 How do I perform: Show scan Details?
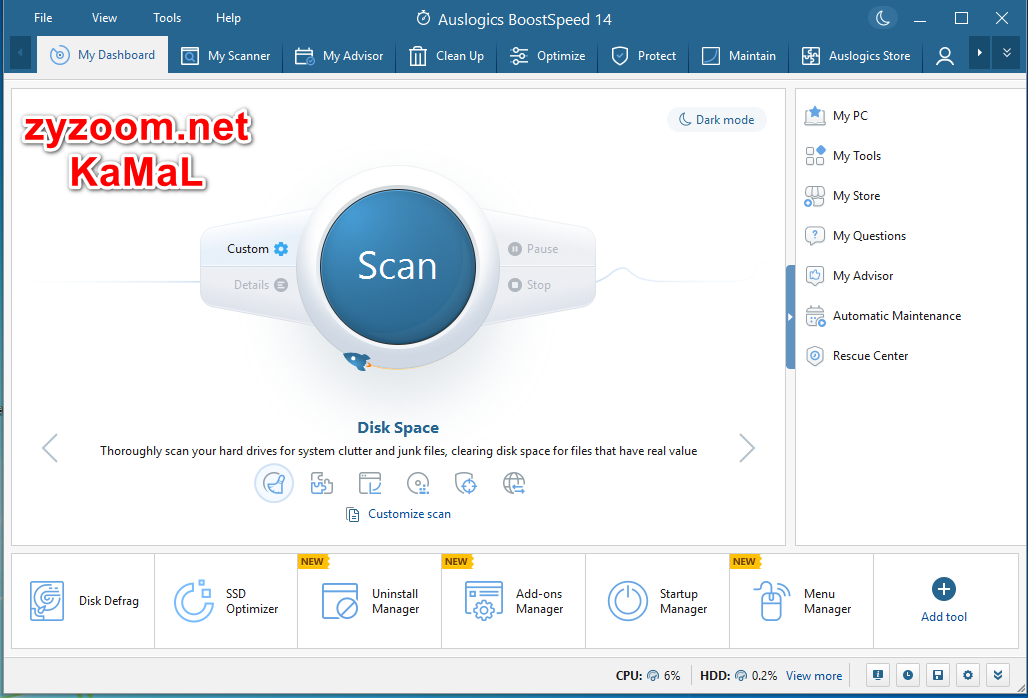click(x=260, y=285)
